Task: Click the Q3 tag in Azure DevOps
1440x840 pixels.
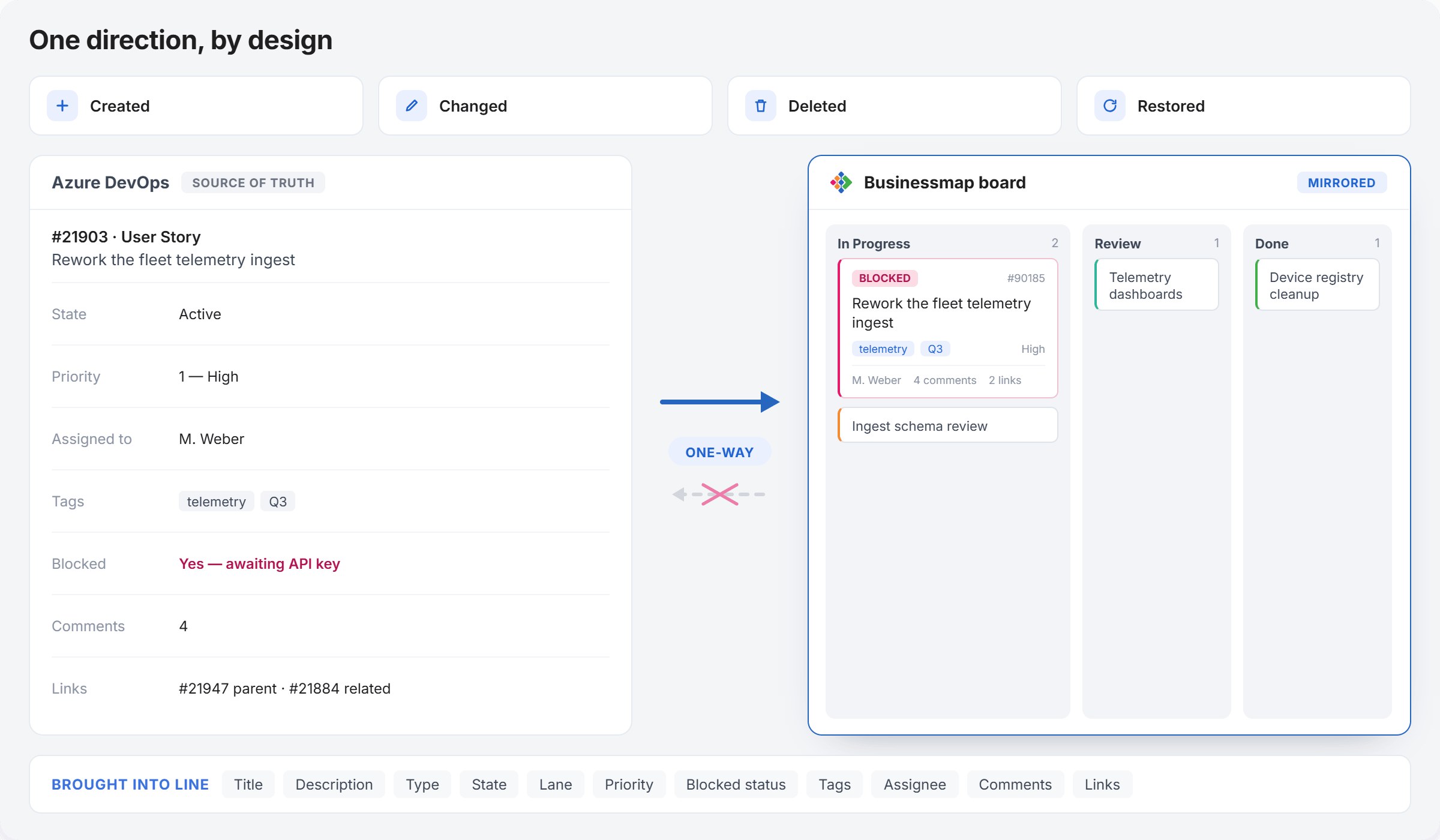Action: [x=278, y=502]
